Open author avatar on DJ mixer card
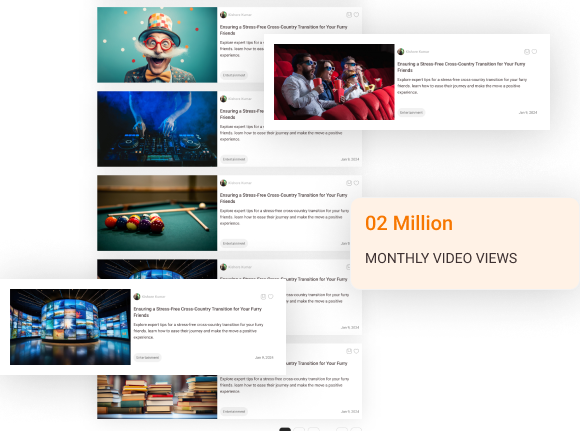The width and height of the screenshot is (580, 431). click(223, 99)
